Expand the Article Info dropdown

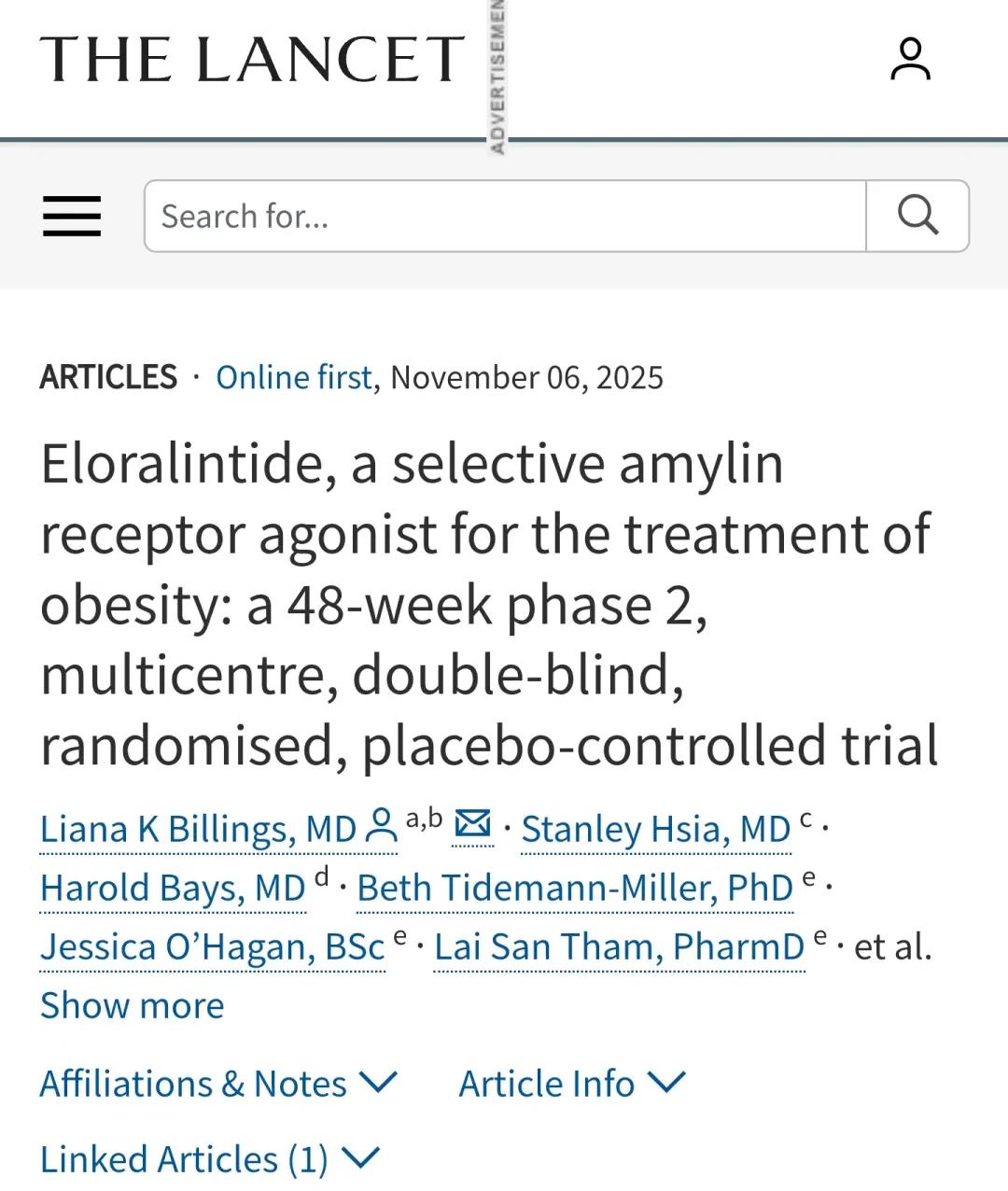[572, 1084]
